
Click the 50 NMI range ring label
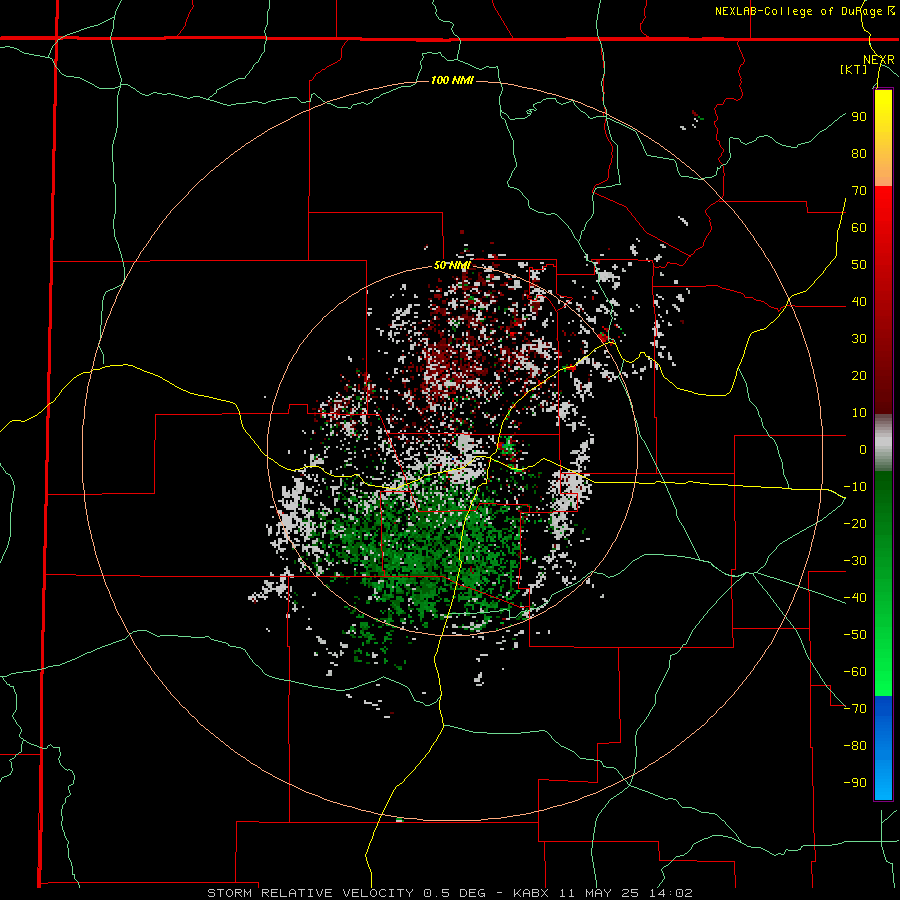pos(452,265)
